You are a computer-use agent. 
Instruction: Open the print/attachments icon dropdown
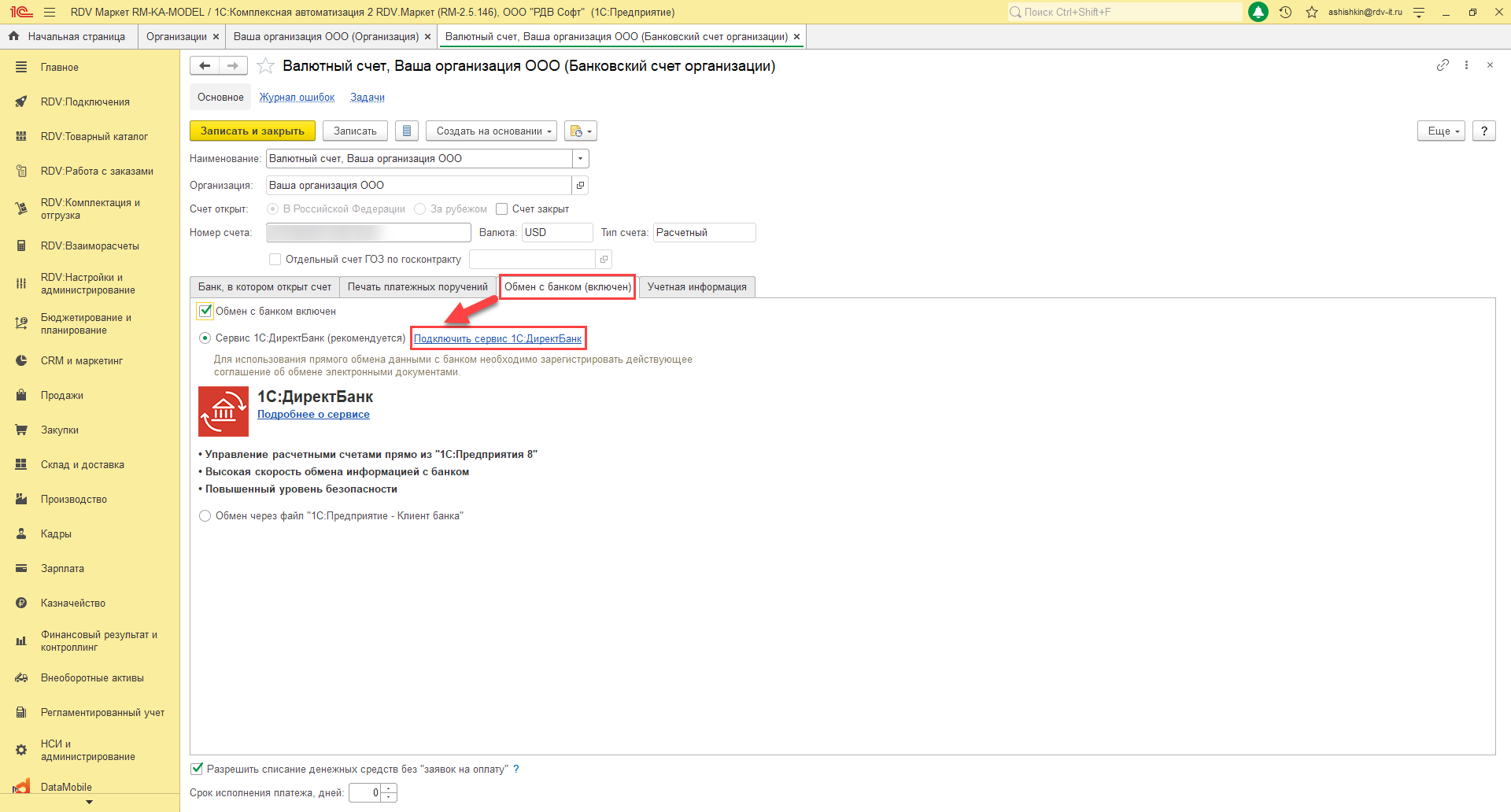pyautogui.click(x=581, y=131)
